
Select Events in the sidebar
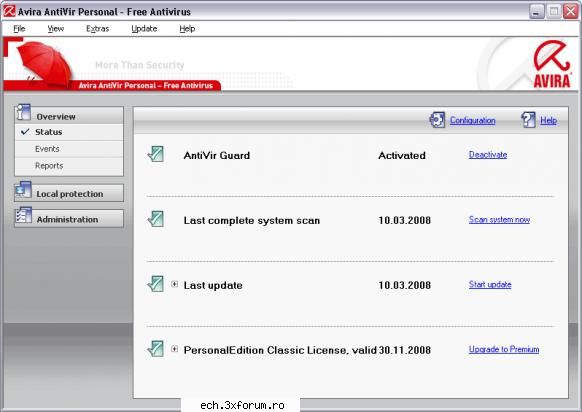(69, 149)
